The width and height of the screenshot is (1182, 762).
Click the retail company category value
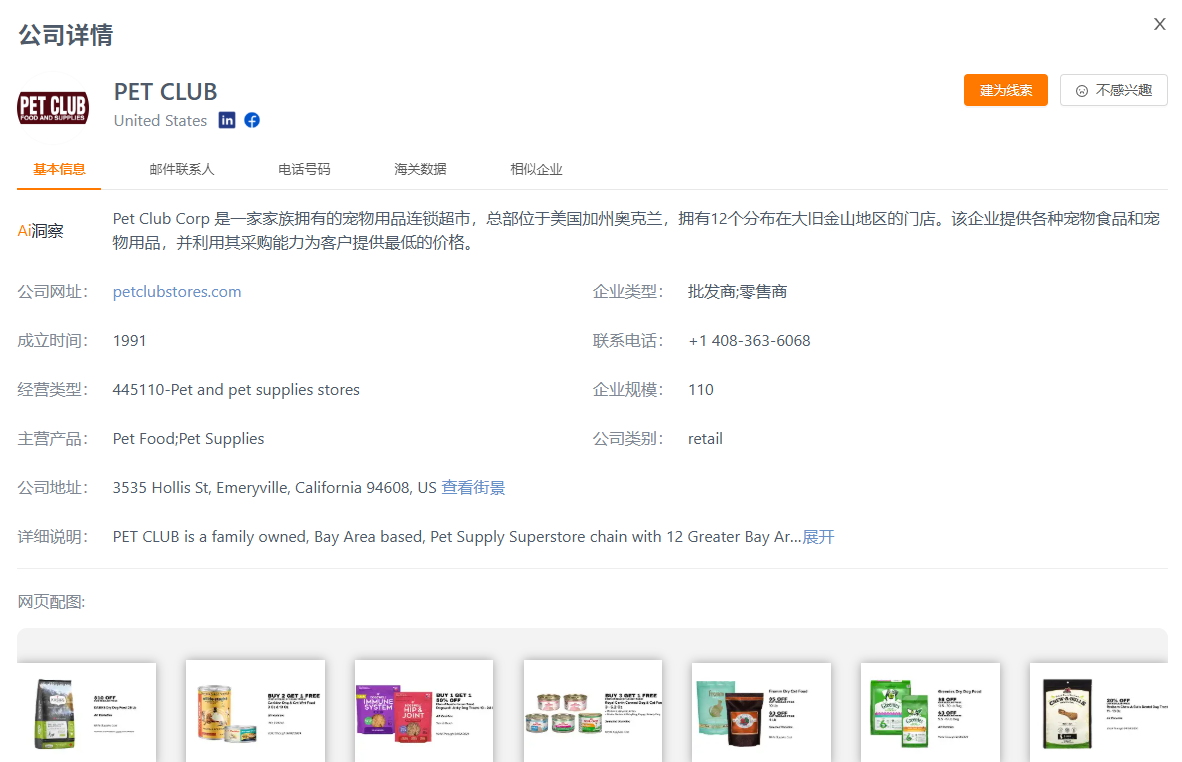point(706,439)
